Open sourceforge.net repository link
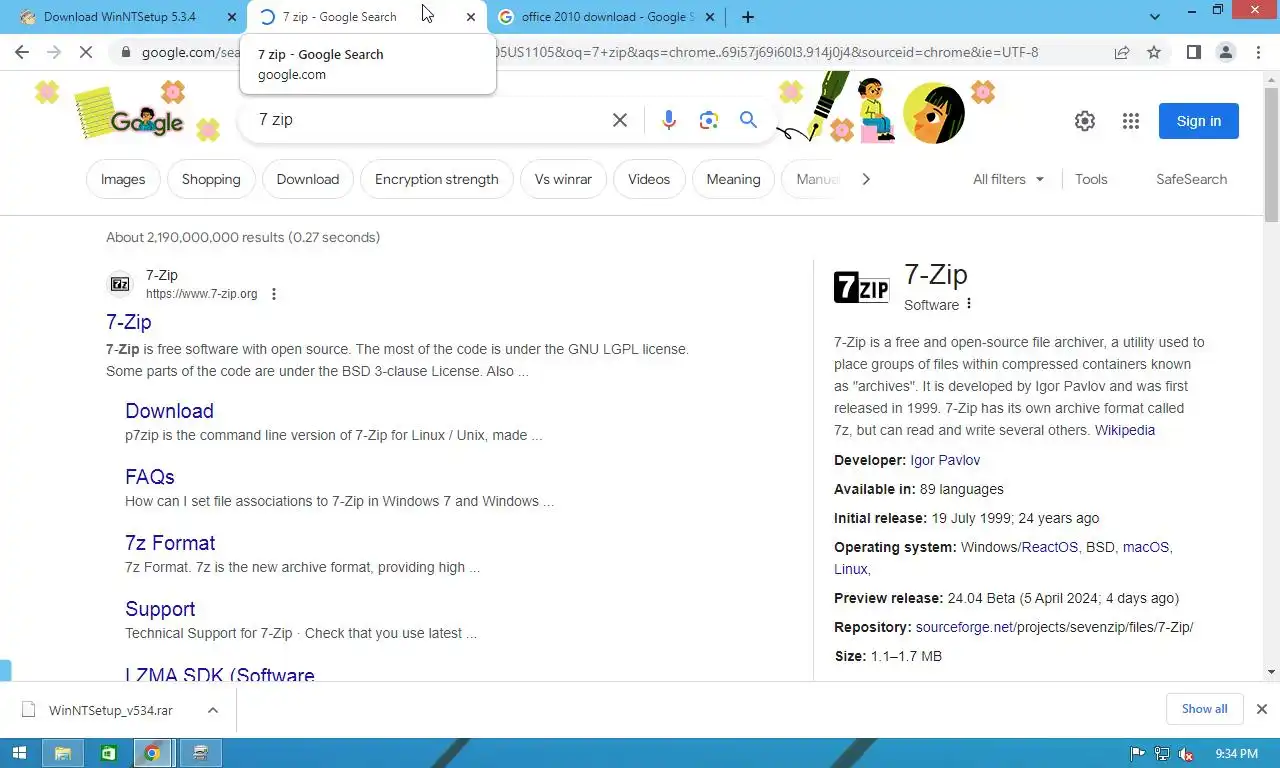Image resolution: width=1280 pixels, height=768 pixels. coord(964,627)
